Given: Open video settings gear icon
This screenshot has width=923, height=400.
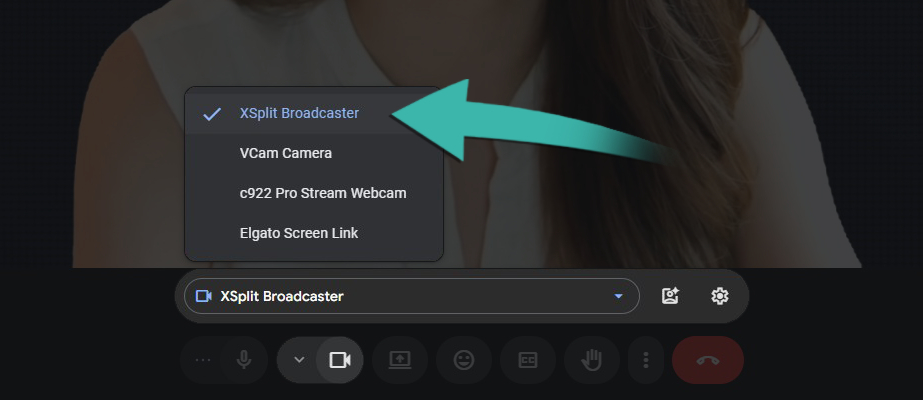Looking at the screenshot, I should (720, 296).
